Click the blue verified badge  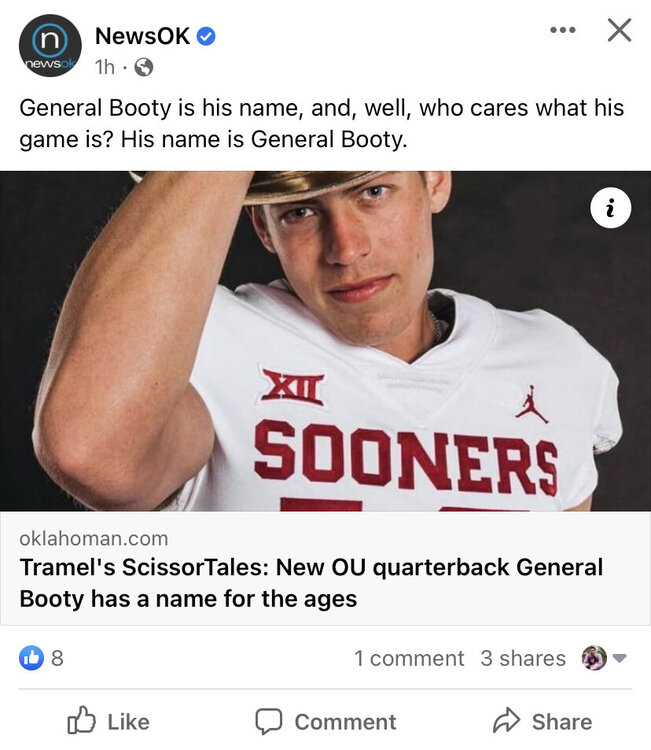pos(207,37)
